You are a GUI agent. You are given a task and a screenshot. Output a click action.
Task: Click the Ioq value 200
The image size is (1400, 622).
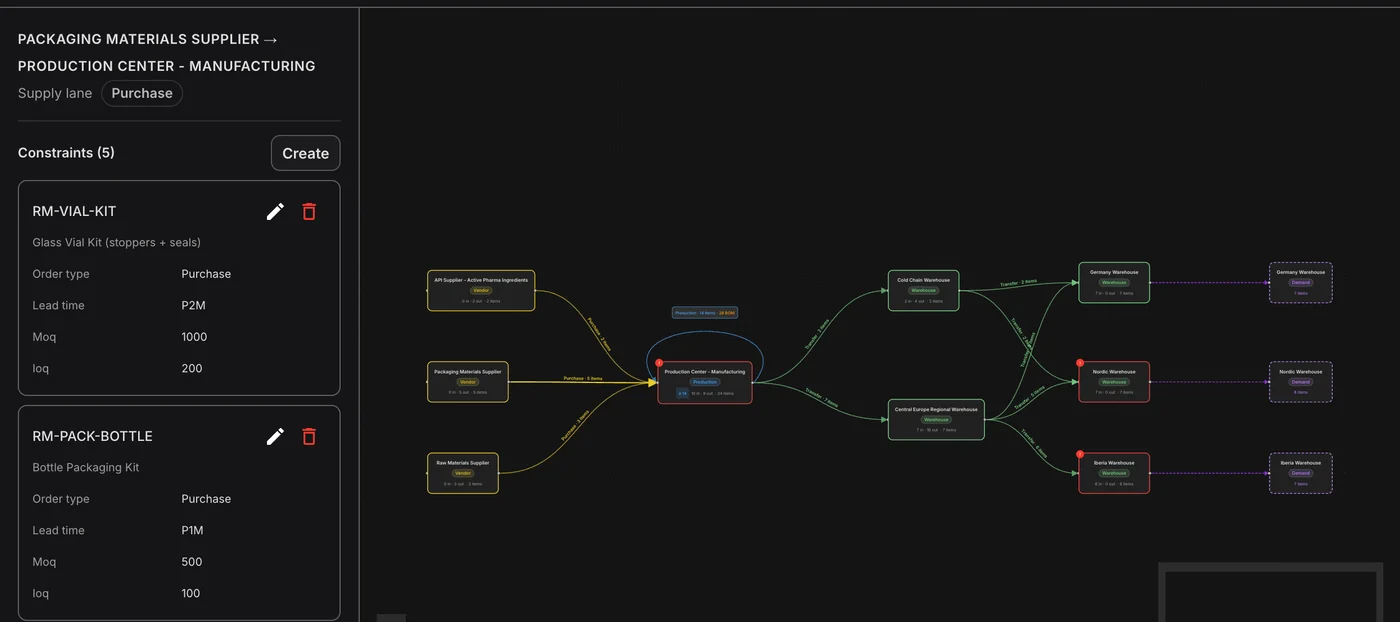[x=192, y=368]
